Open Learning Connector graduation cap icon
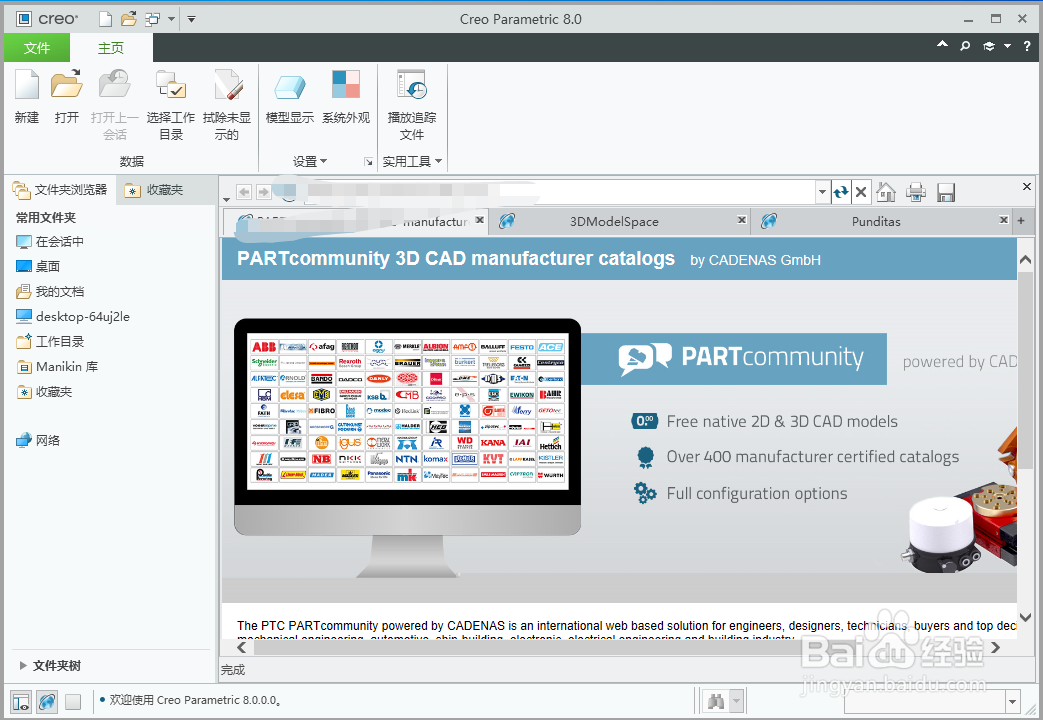Viewport: 1043px width, 720px height. tap(988, 46)
